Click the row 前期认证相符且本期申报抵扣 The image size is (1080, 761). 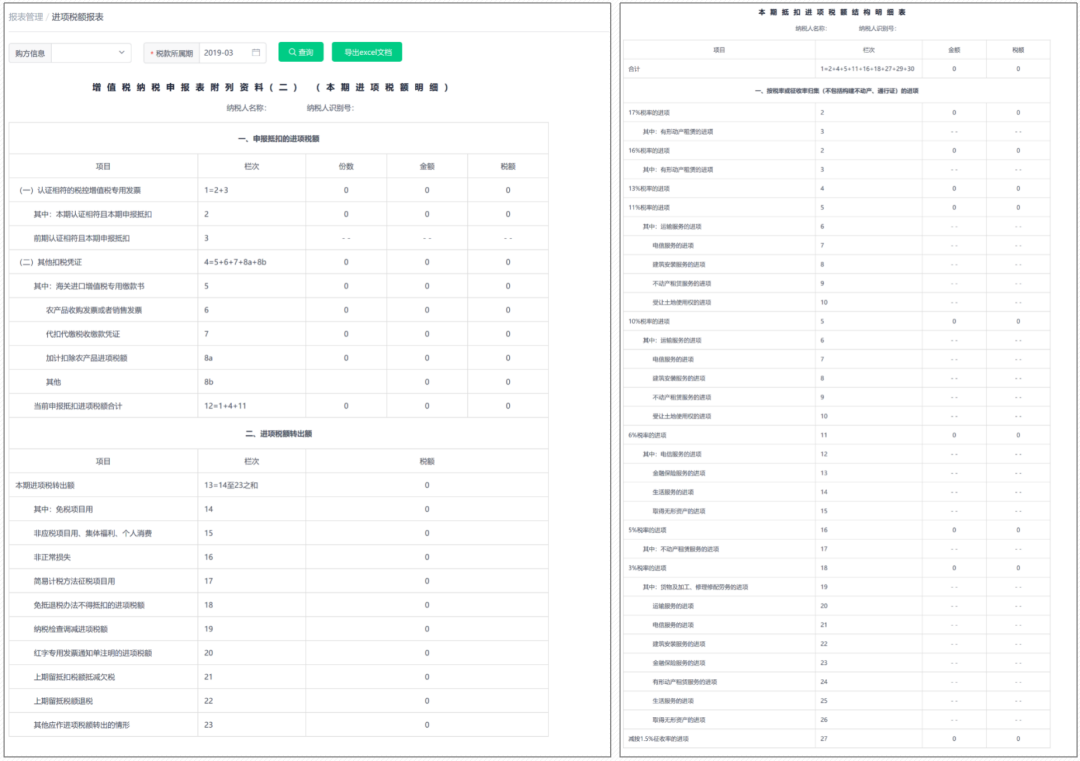point(278,238)
